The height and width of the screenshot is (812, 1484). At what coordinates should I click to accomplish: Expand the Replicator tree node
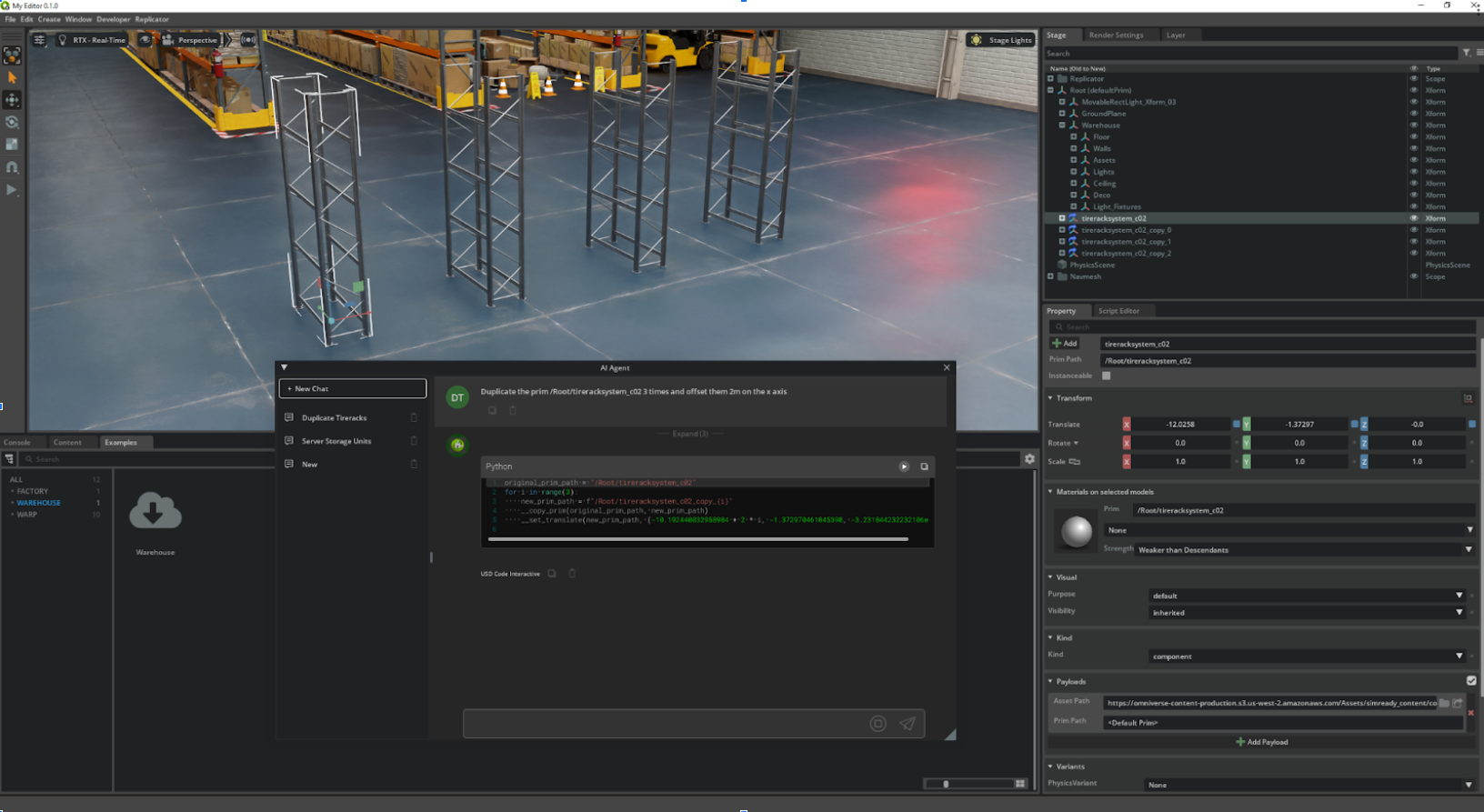(1051, 79)
